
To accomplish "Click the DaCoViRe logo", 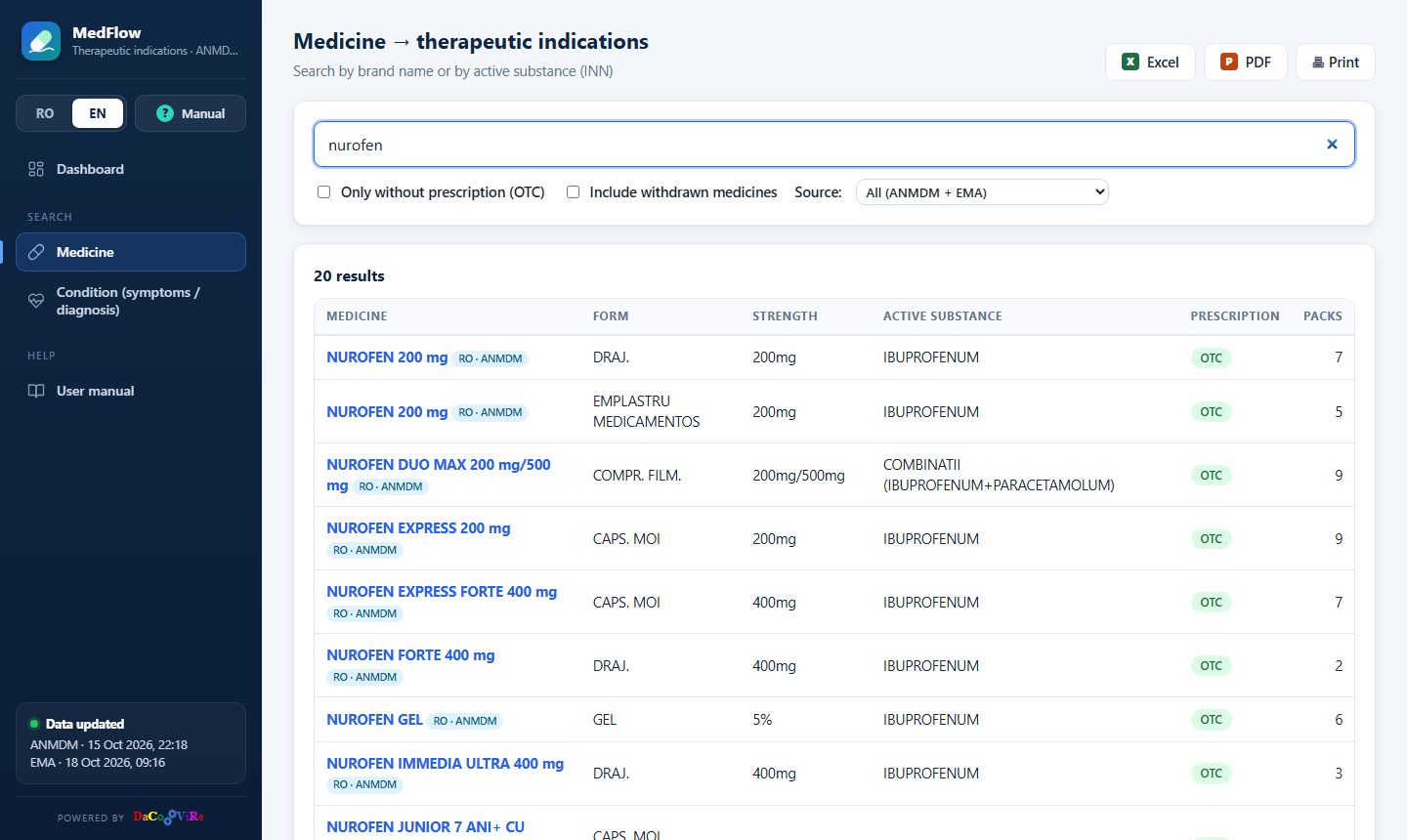I will coord(169,817).
